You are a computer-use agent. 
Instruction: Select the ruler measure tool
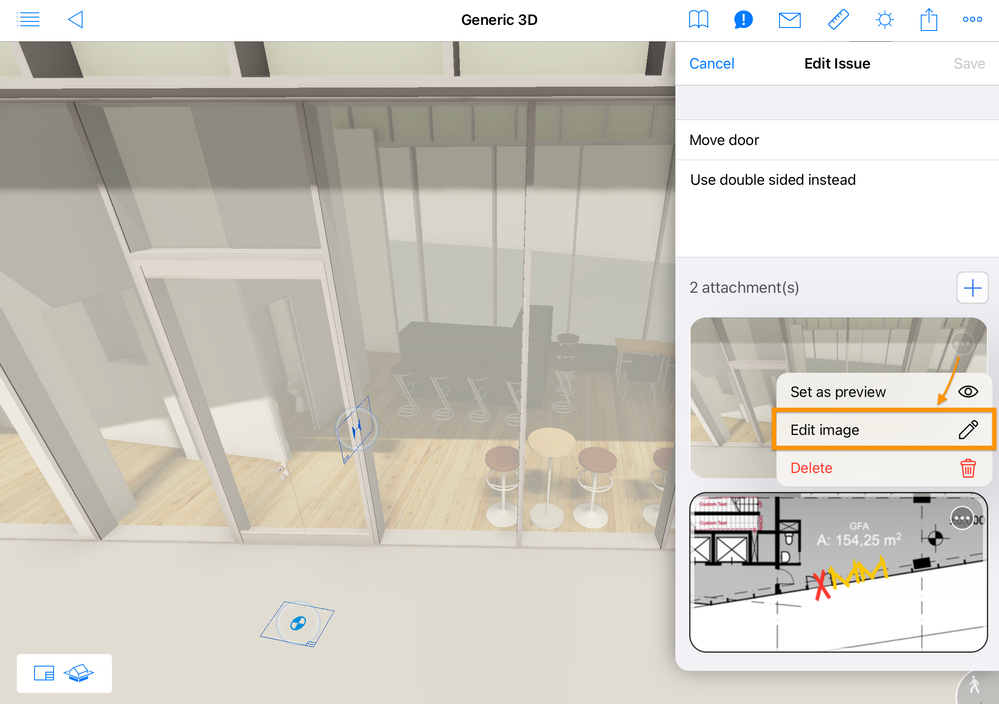[838, 19]
